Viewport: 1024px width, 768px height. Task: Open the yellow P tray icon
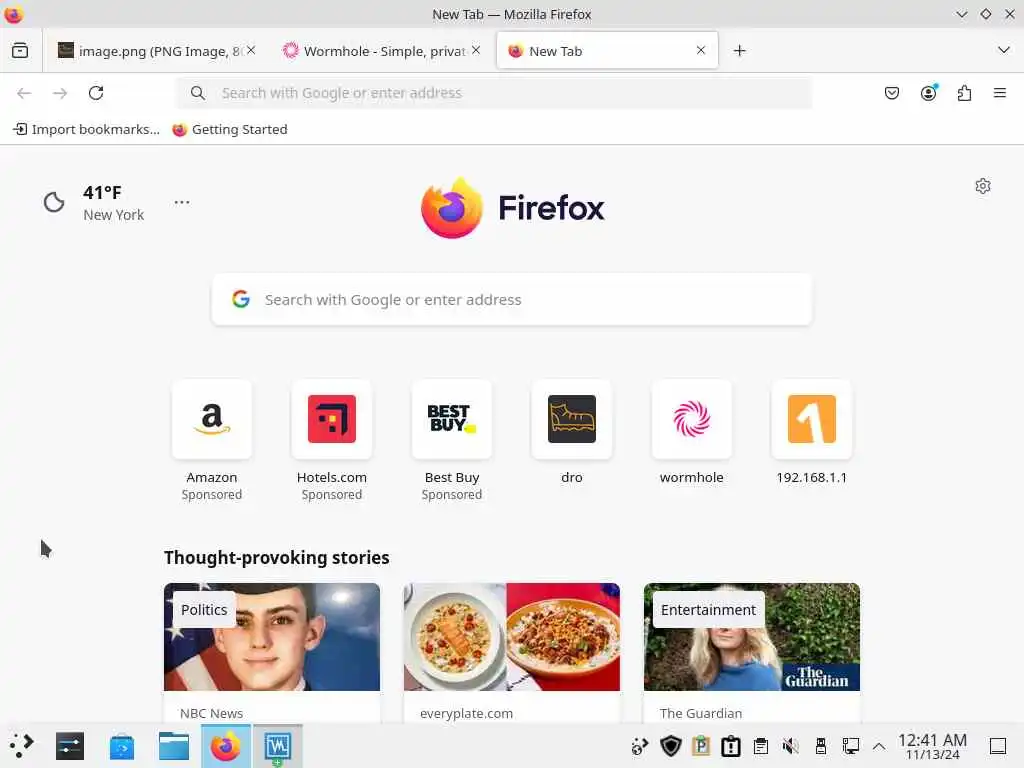point(701,746)
